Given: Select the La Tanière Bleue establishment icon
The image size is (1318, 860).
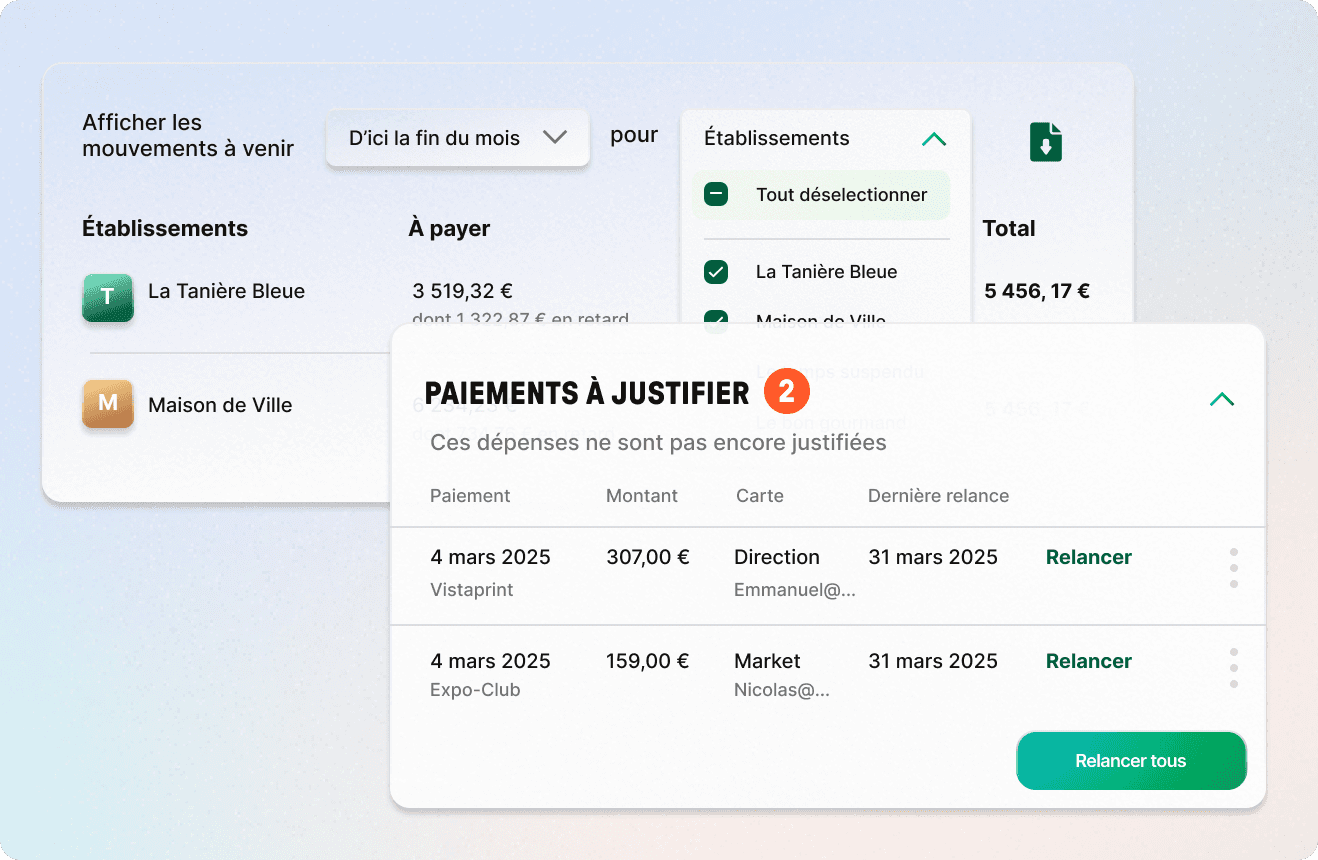Looking at the screenshot, I should (x=107, y=298).
